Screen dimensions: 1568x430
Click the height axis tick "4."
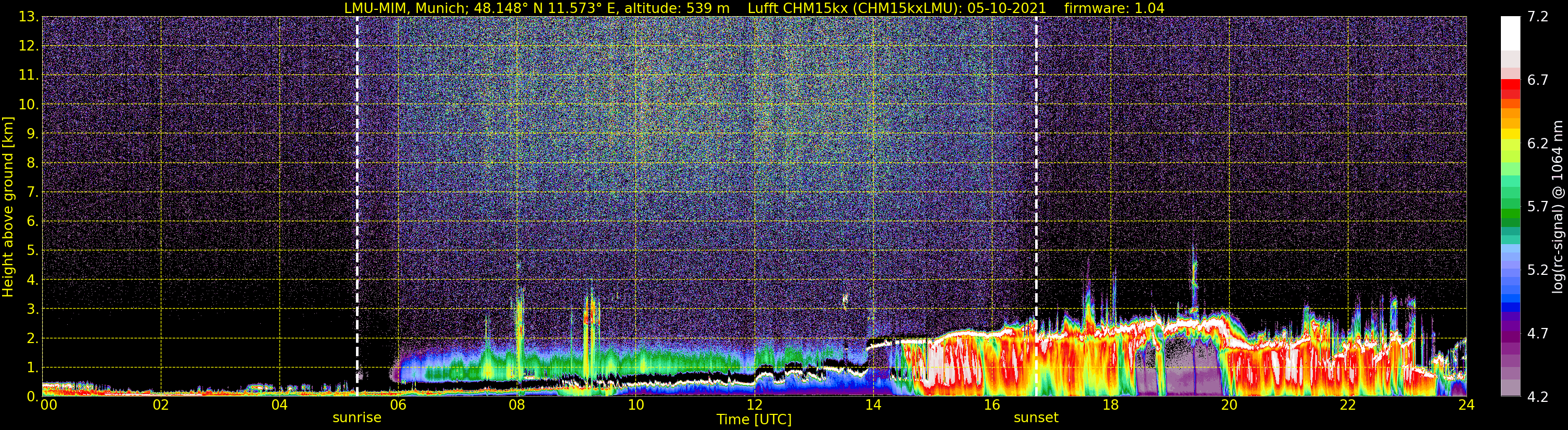click(32, 280)
